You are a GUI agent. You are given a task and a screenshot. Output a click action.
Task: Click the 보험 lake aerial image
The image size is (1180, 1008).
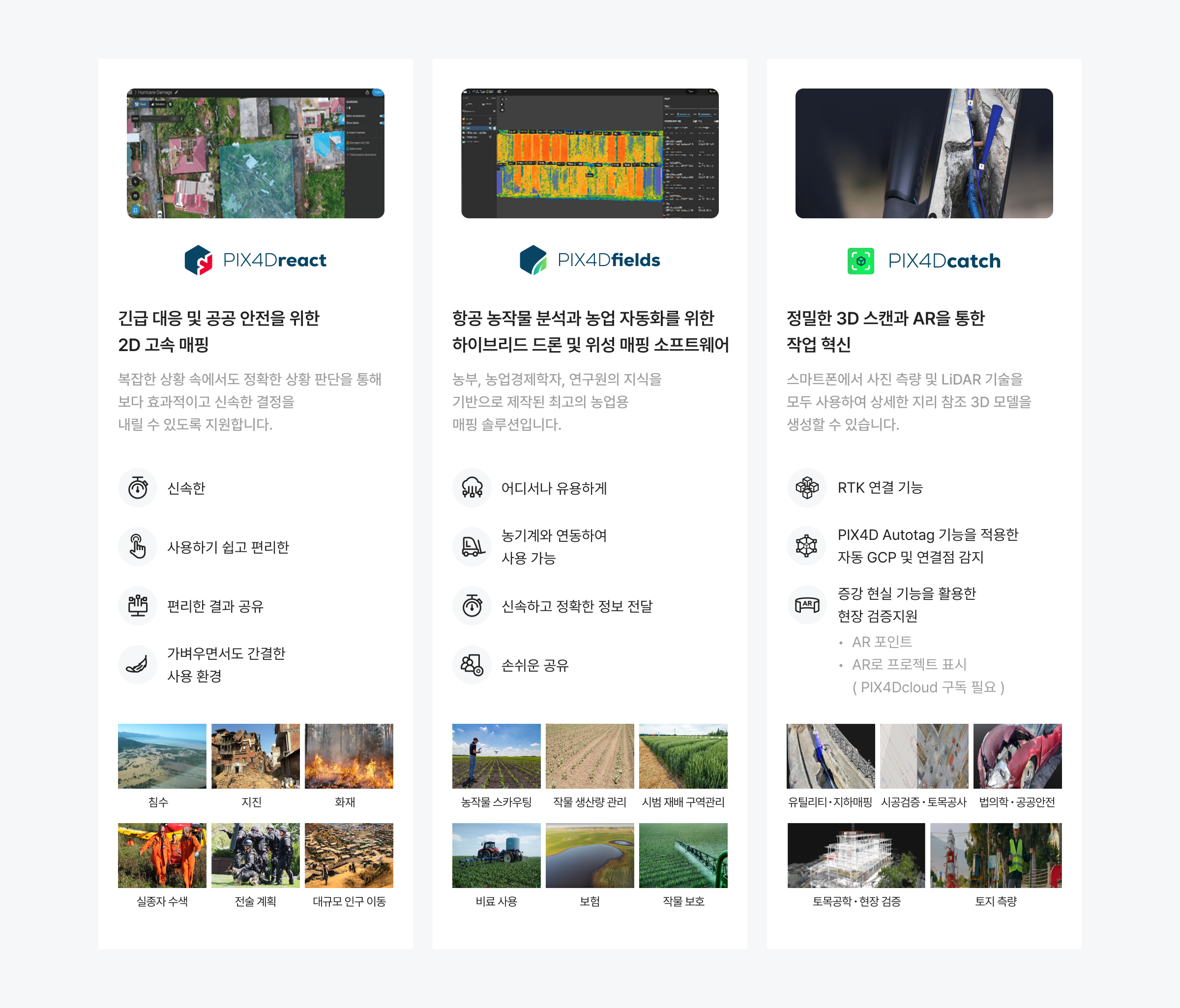pos(590,856)
